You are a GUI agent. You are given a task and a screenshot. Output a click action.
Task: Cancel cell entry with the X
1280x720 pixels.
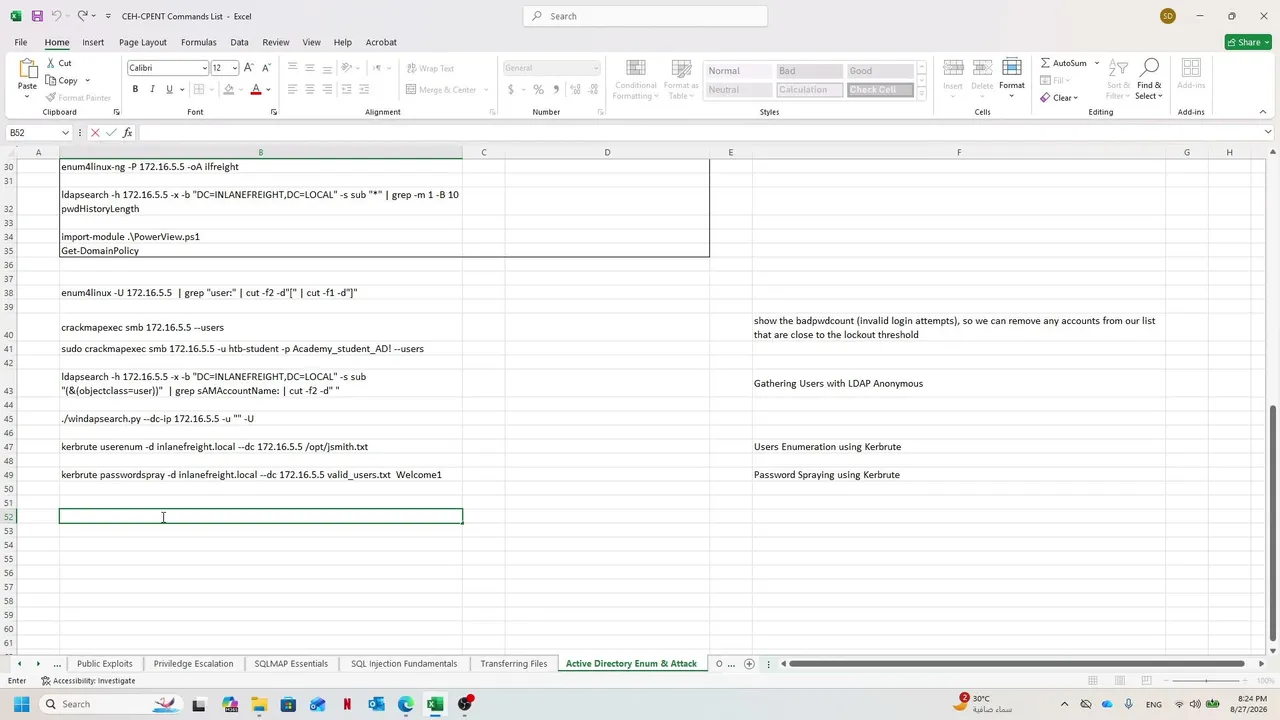(x=95, y=133)
